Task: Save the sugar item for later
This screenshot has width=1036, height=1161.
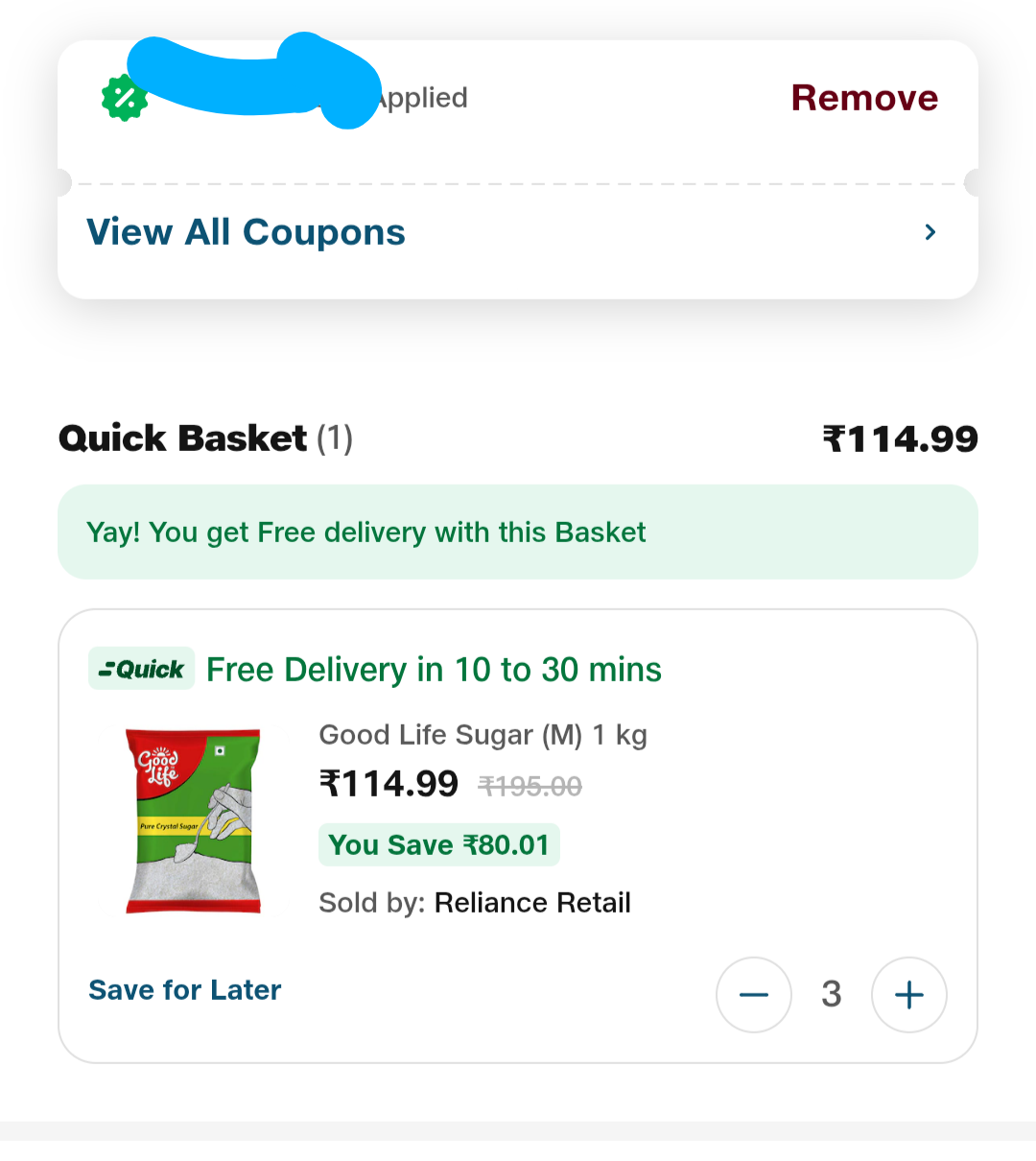Action: (185, 990)
